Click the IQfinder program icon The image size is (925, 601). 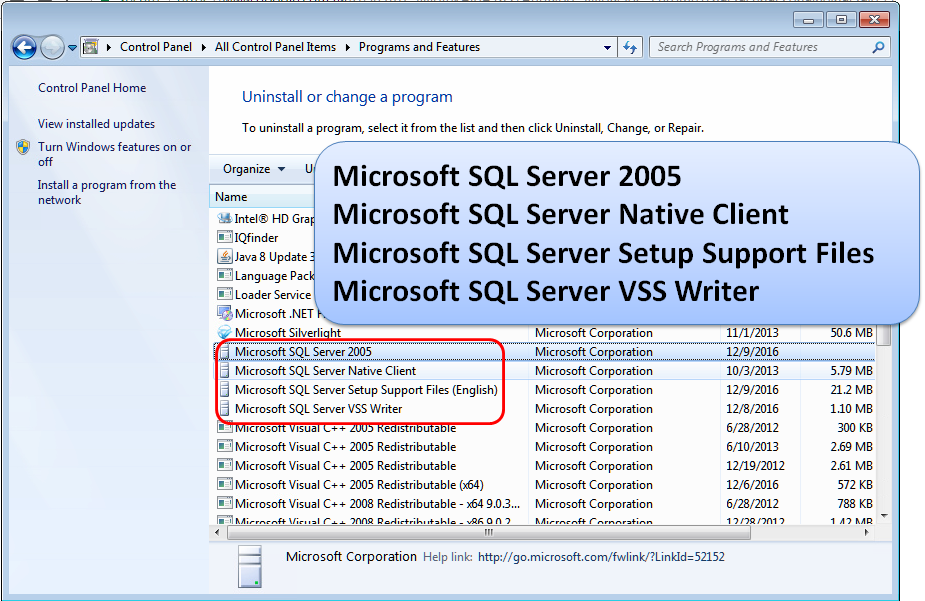[225, 238]
